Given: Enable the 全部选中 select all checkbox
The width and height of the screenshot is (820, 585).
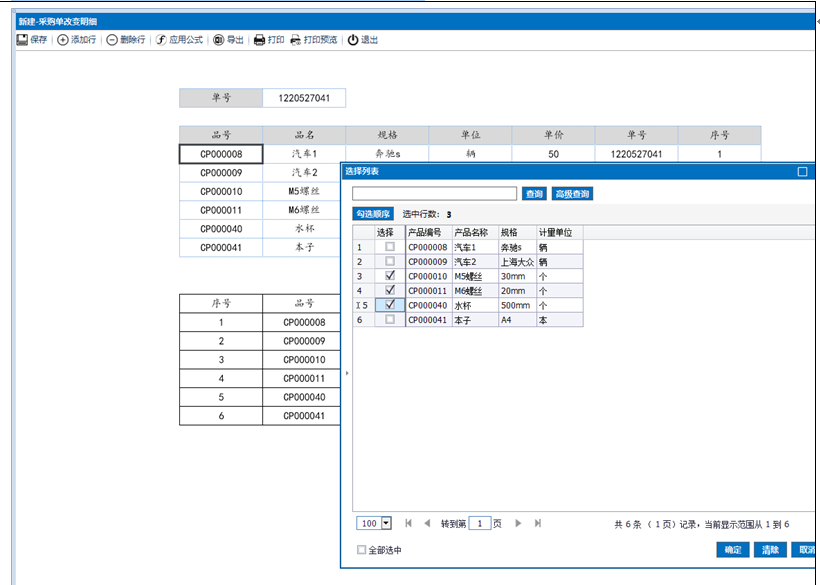Looking at the screenshot, I should (x=362, y=550).
